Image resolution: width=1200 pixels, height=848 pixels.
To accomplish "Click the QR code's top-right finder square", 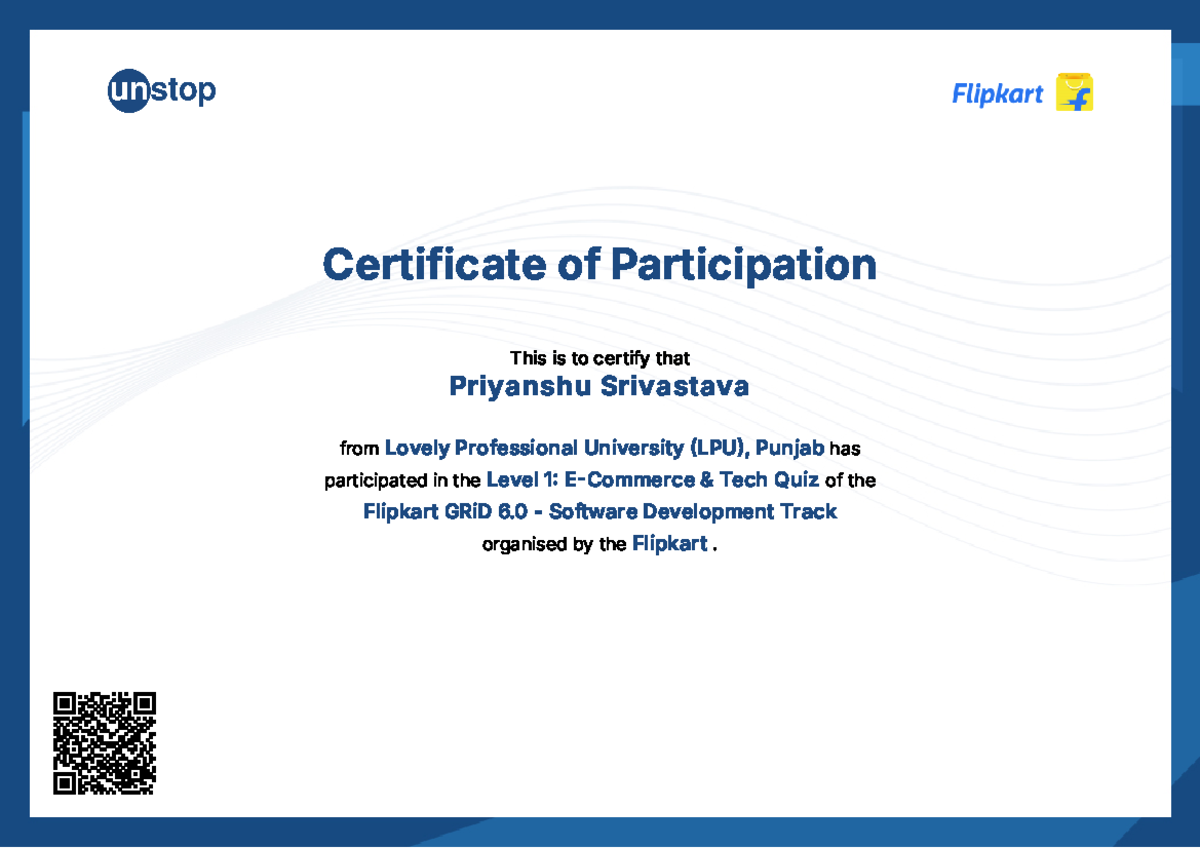I will [x=144, y=704].
